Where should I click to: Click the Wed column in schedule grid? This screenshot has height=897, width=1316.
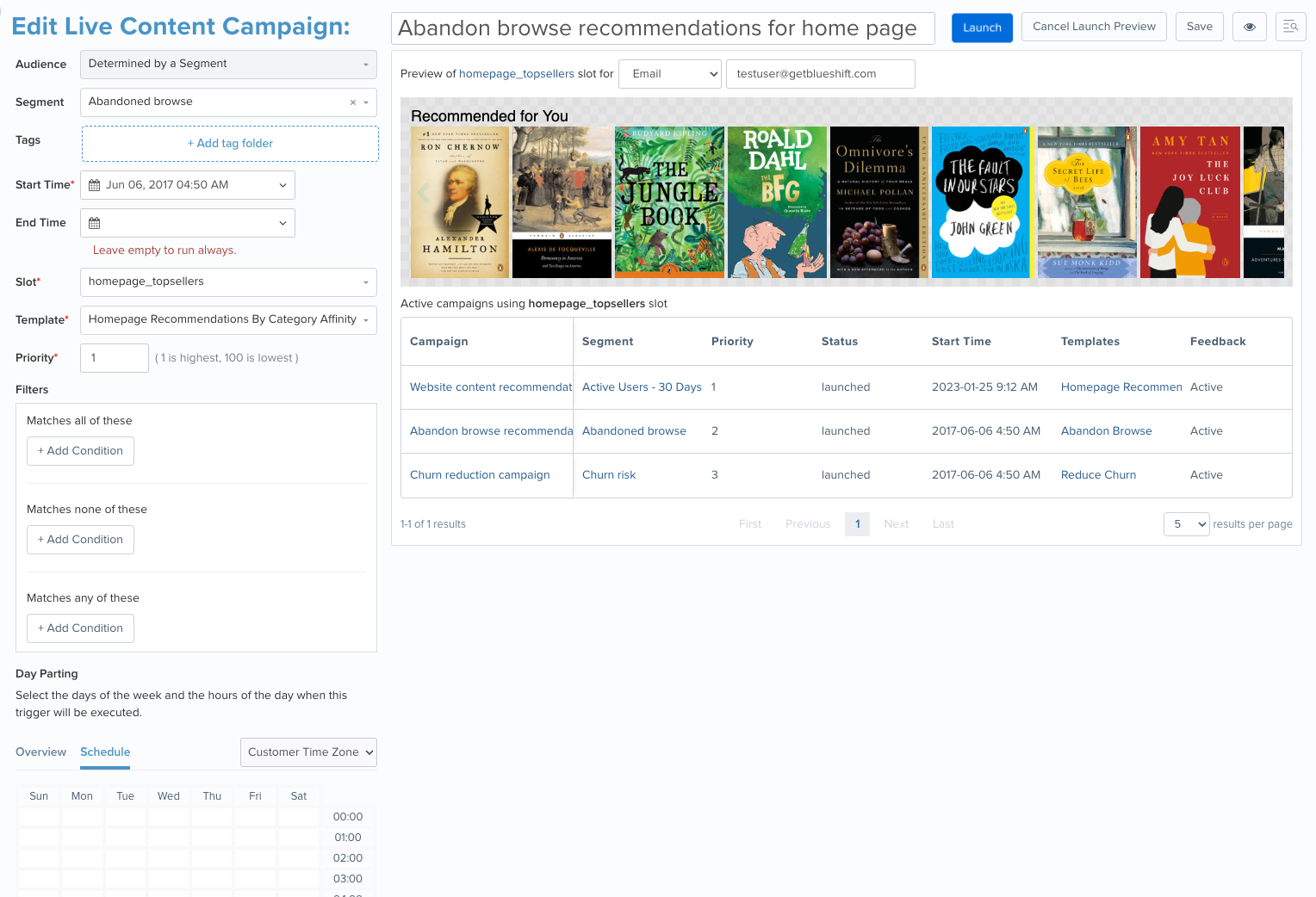pyautogui.click(x=169, y=796)
